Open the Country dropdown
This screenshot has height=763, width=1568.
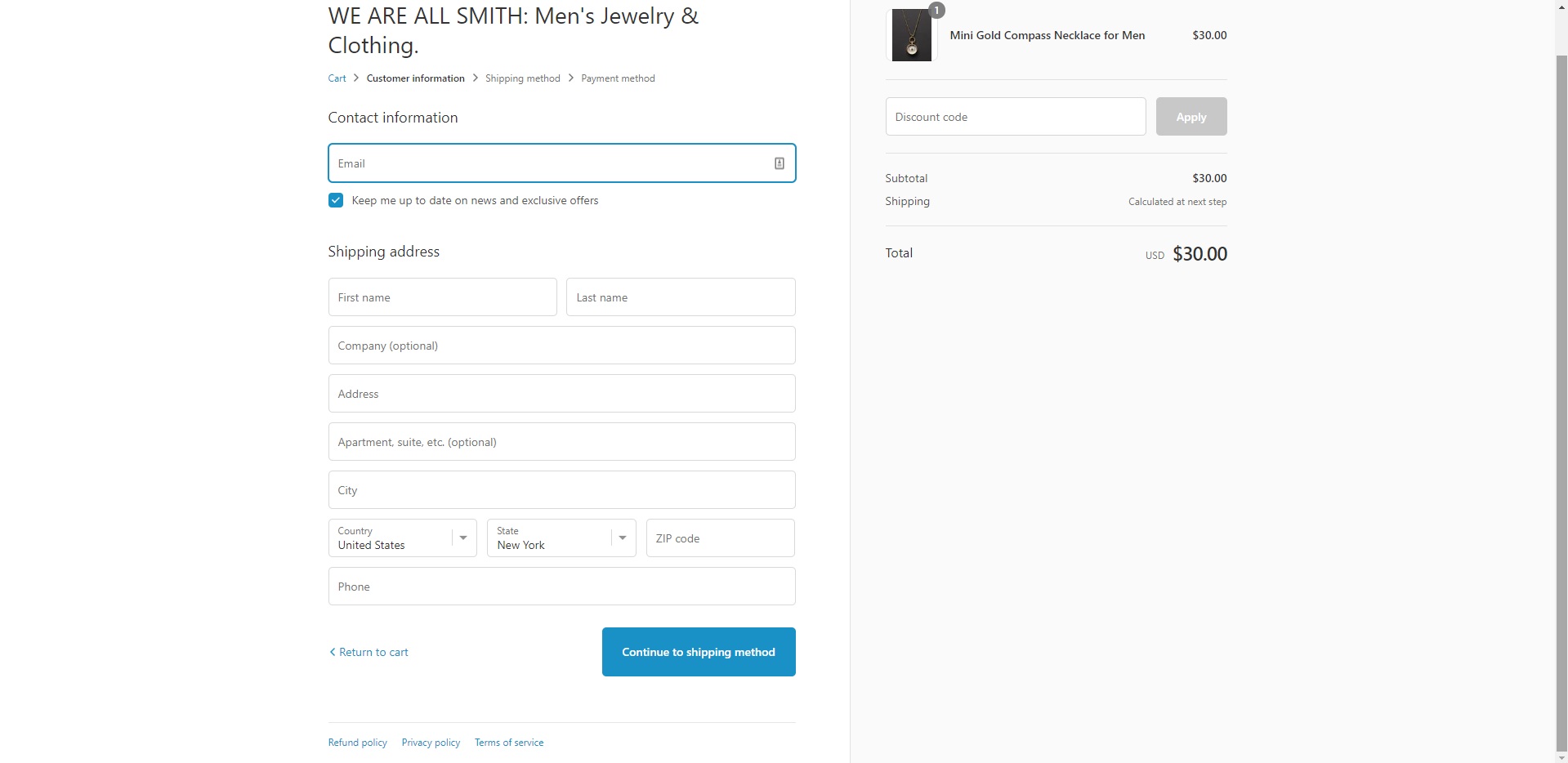[x=402, y=538]
